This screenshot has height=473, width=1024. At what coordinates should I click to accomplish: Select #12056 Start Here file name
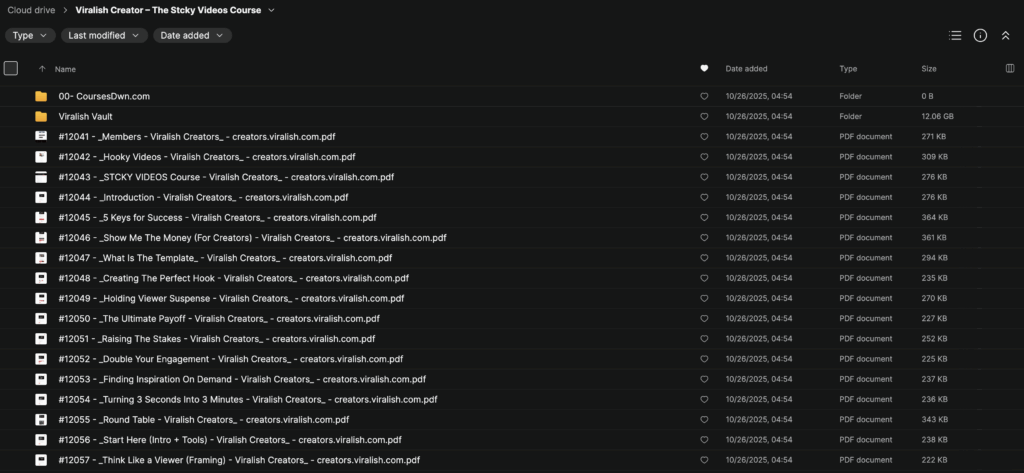tap(230, 440)
